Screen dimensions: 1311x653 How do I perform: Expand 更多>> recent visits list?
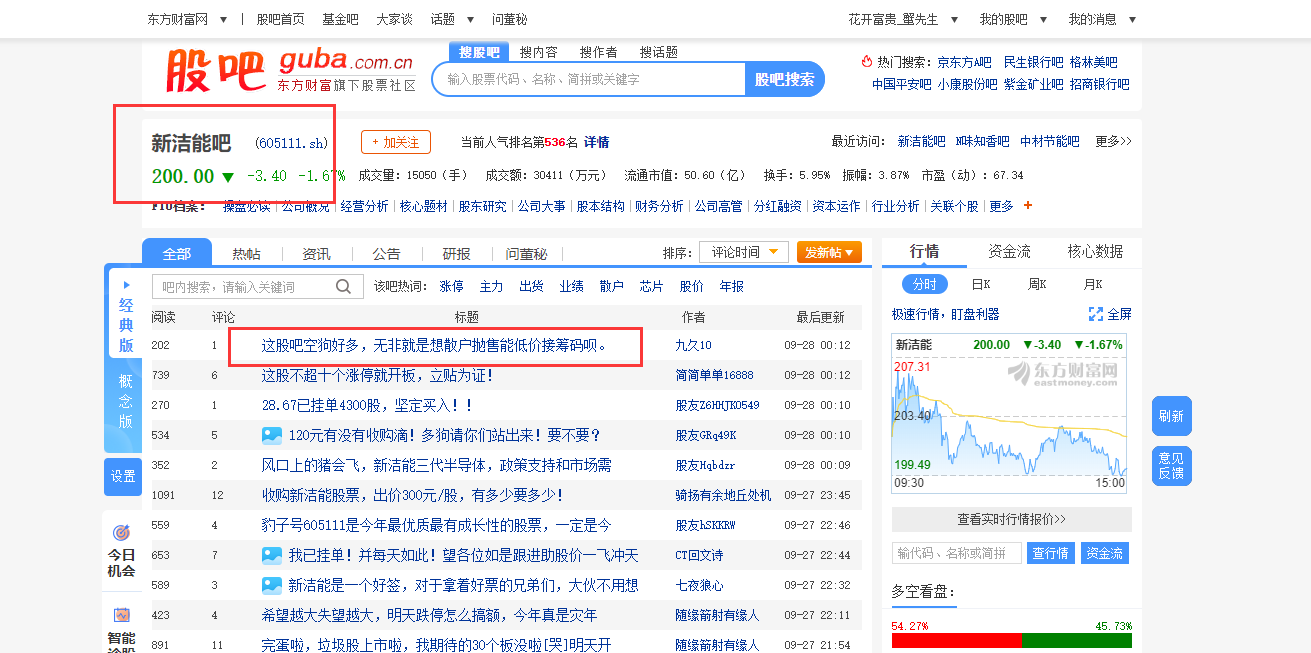point(1113,142)
